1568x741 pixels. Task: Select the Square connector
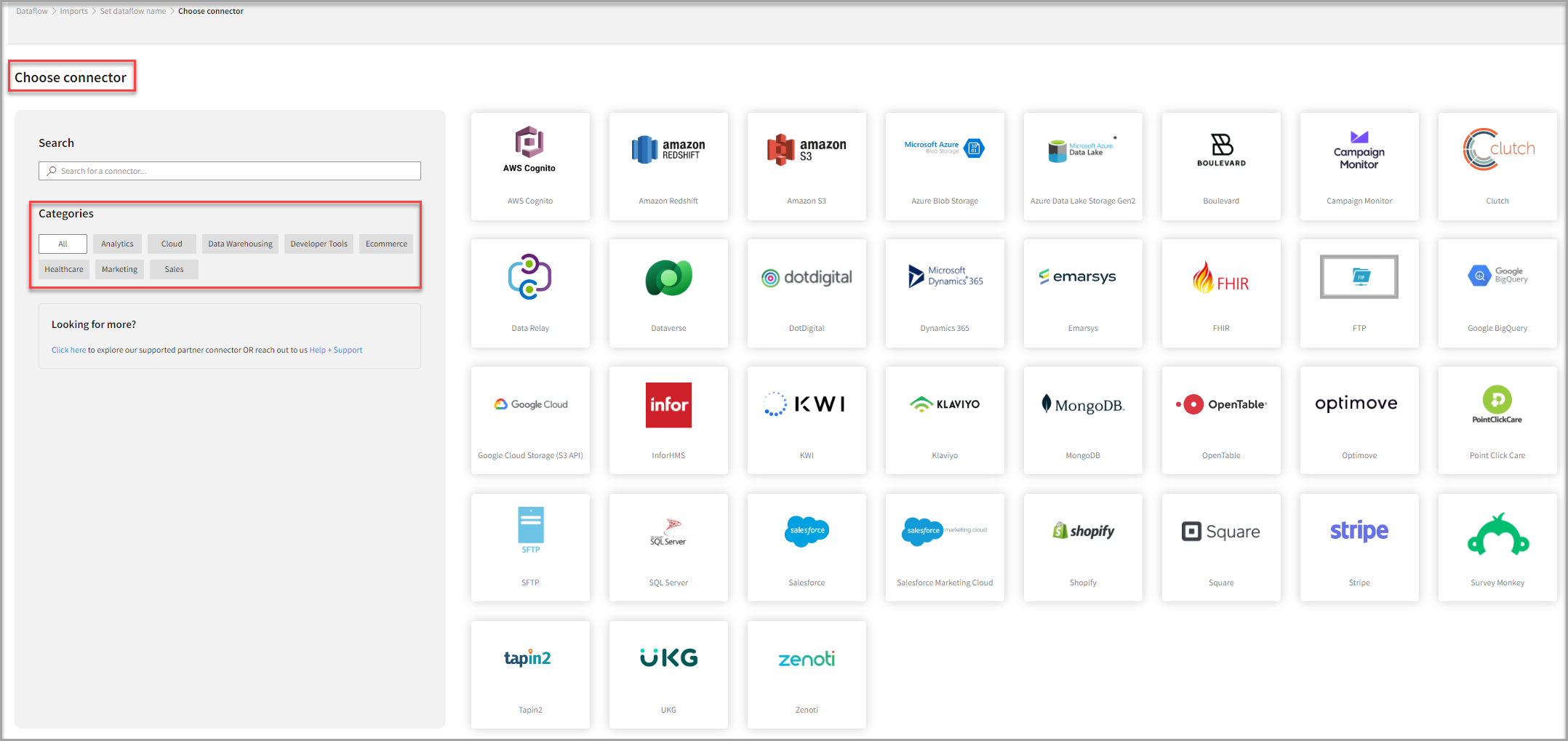coord(1221,548)
